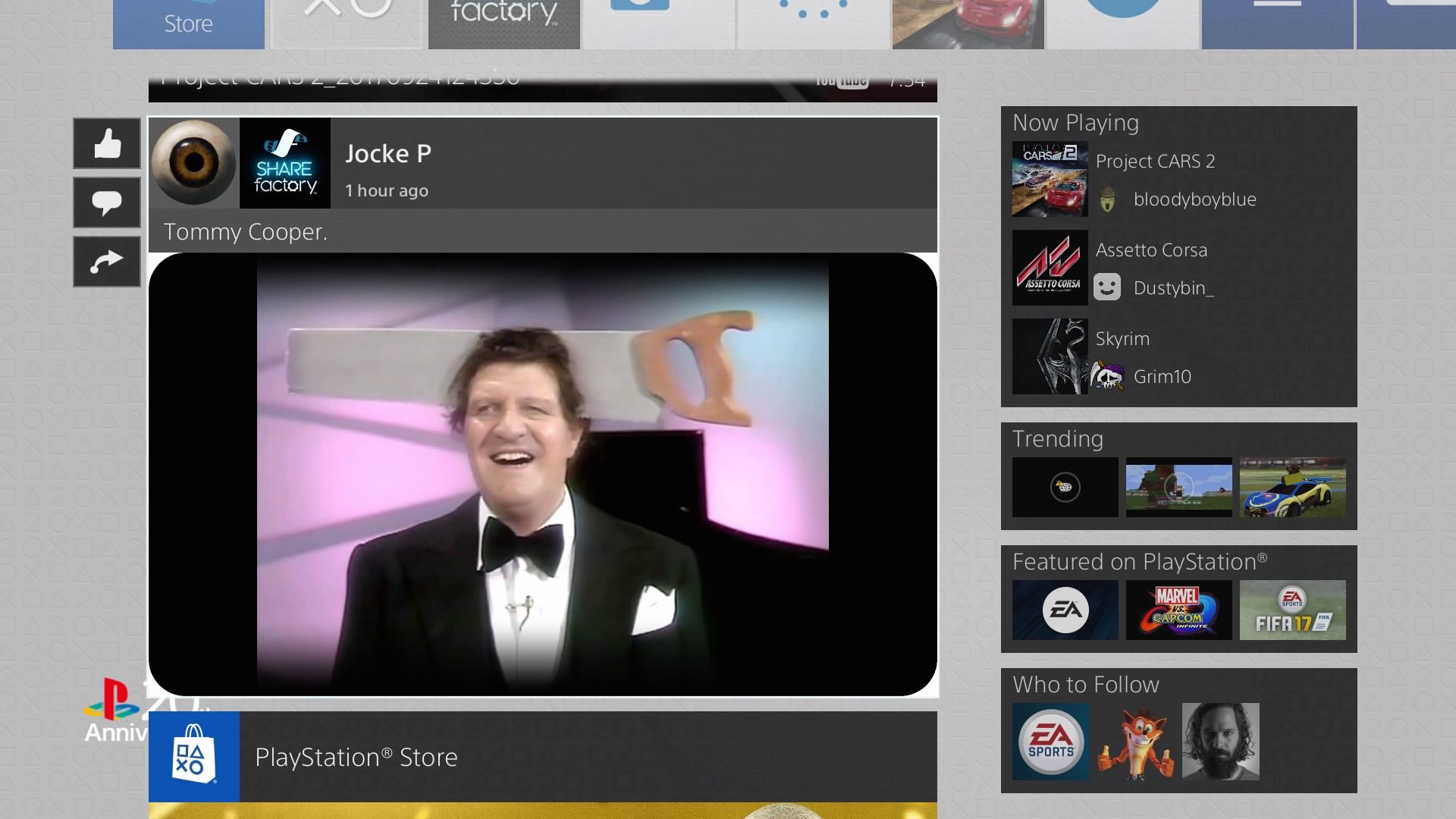Screen dimensions: 1456x819
Task: Select the Store tile in the top row
Action: pyautogui.click(x=189, y=24)
